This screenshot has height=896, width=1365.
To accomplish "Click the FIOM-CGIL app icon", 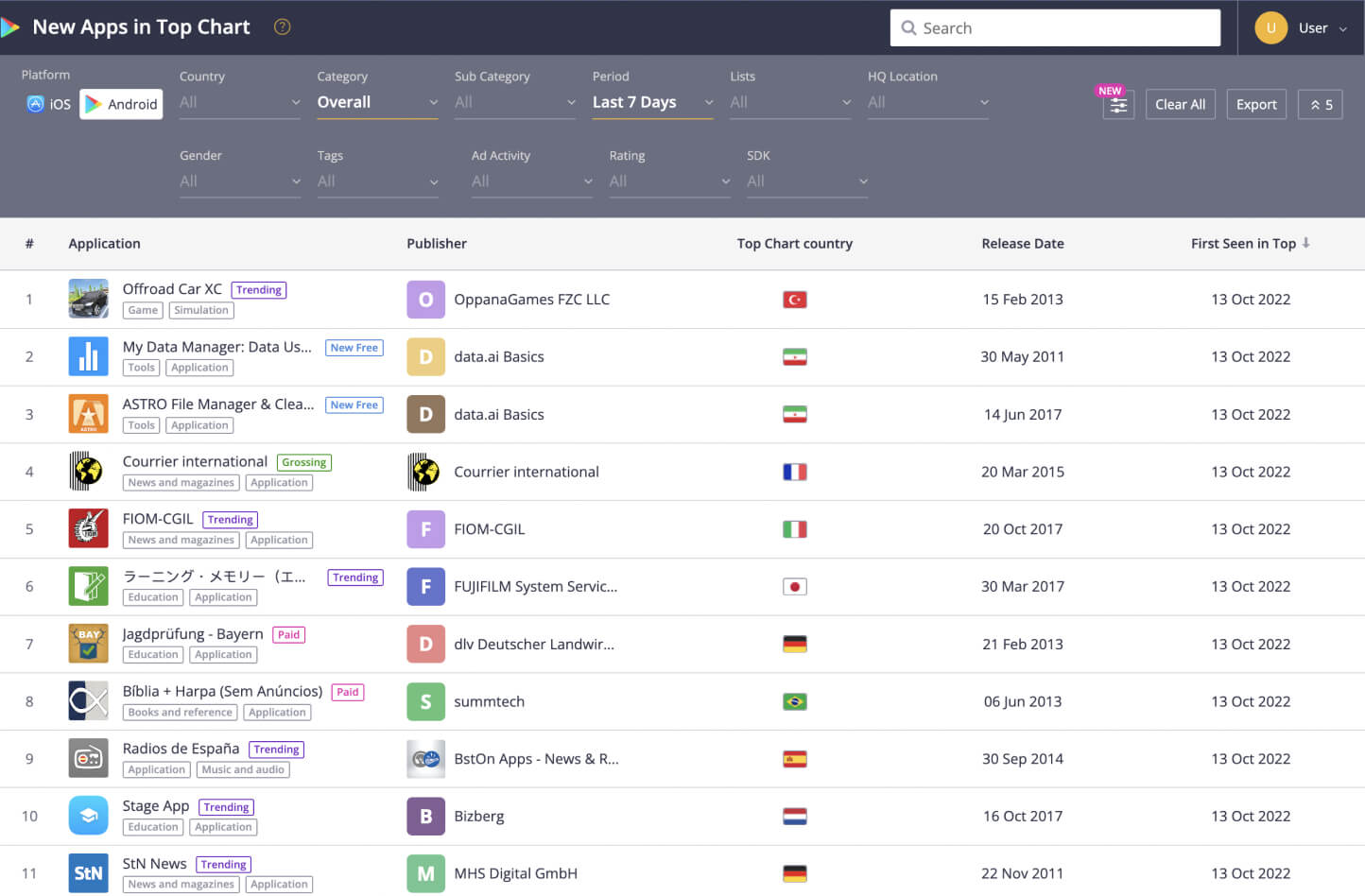I will pos(88,528).
